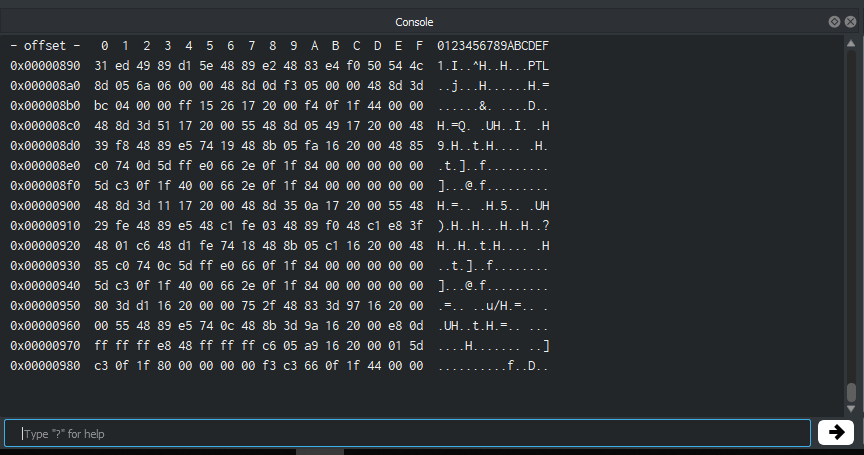Click the Console title label
This screenshot has height=455, width=864.
414,22
